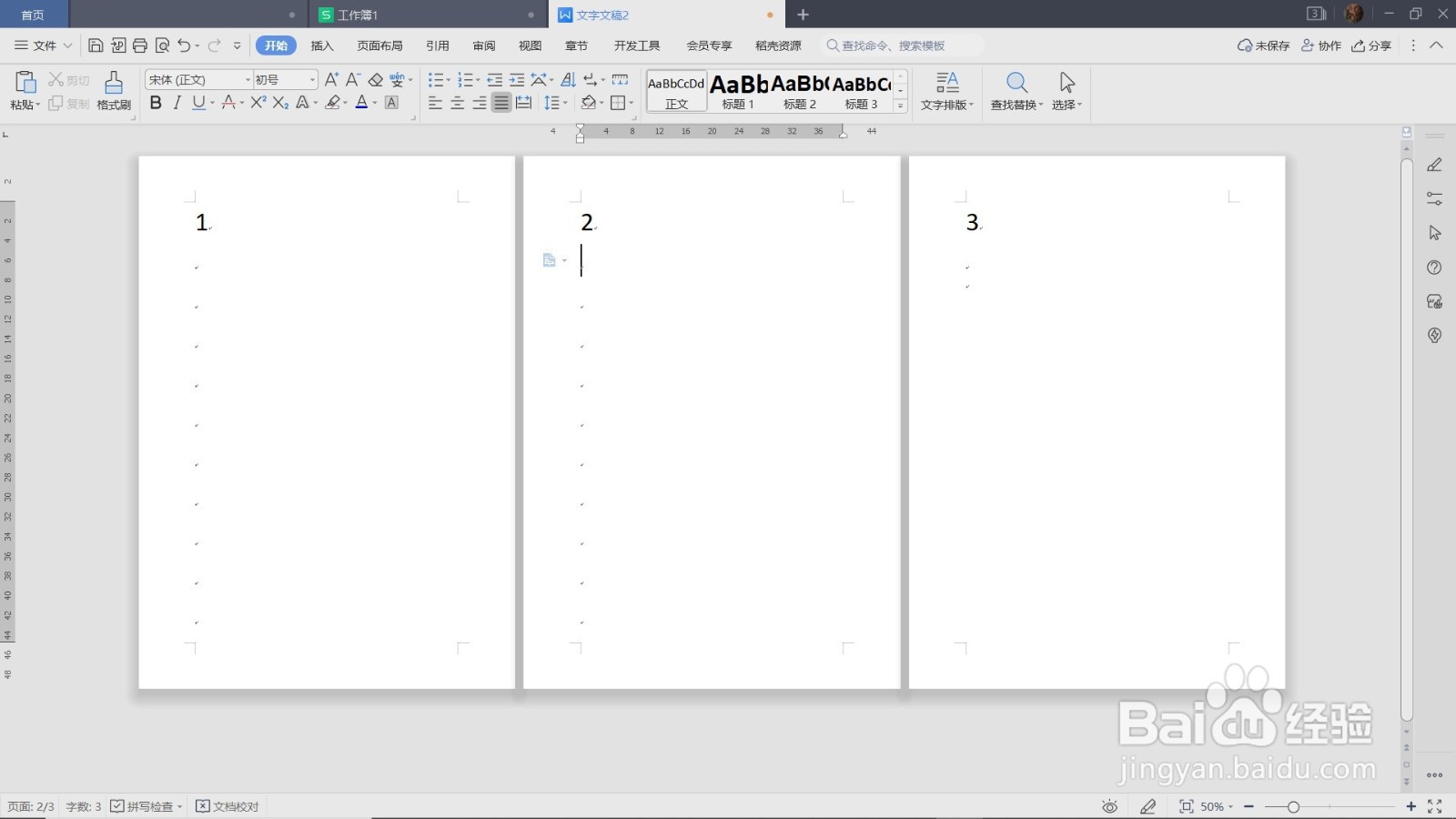The width and height of the screenshot is (1456, 819).
Task: Click the zoom slider handle
Action: coord(1293,807)
